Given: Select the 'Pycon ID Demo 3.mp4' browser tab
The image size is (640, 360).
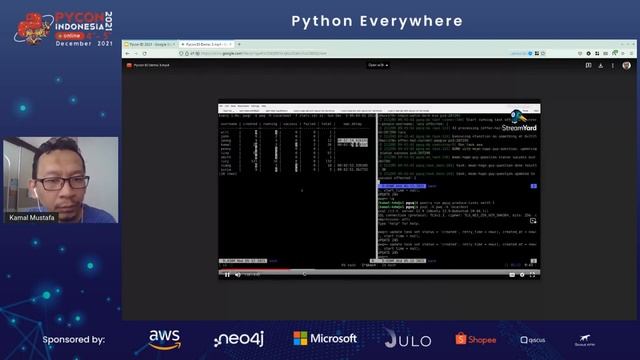Looking at the screenshot, I should pos(207,44).
